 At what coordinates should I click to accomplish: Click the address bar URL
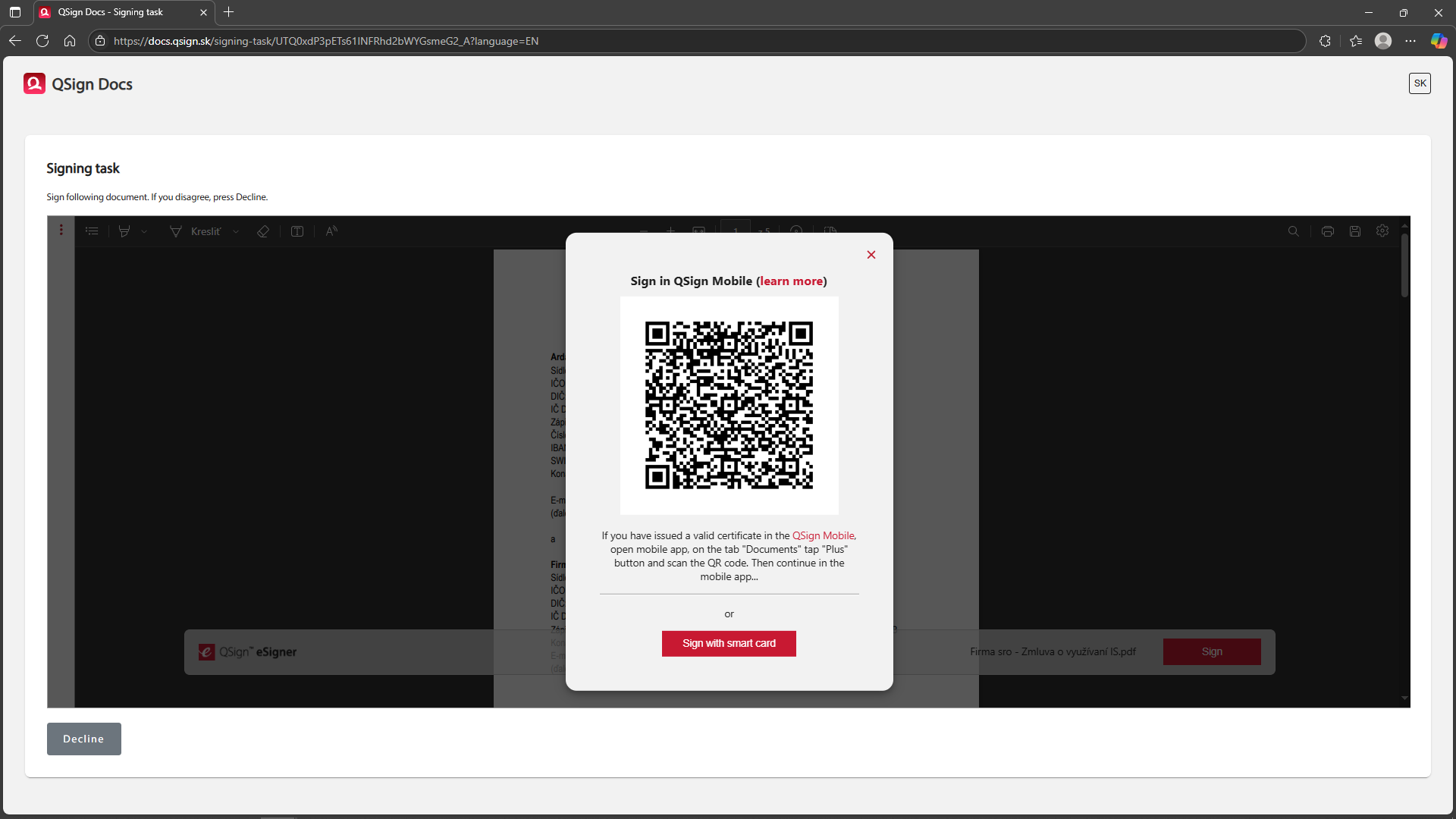326,41
